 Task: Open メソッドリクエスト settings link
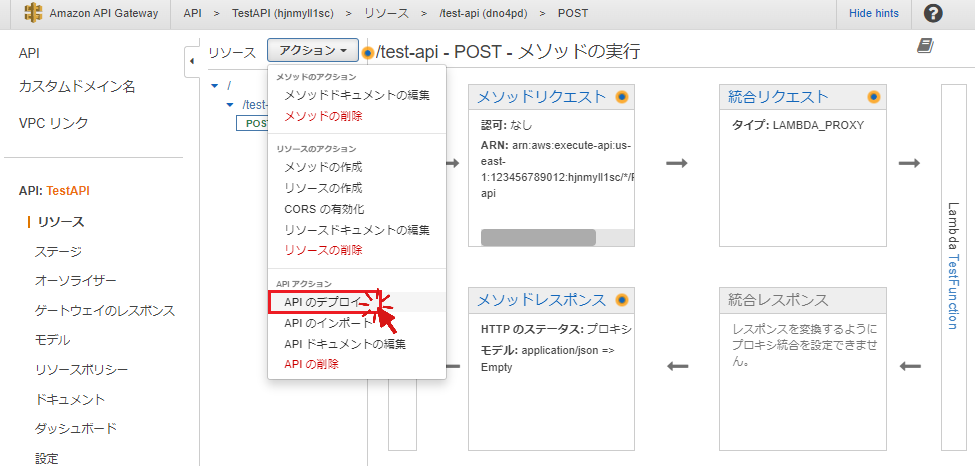click(x=541, y=97)
